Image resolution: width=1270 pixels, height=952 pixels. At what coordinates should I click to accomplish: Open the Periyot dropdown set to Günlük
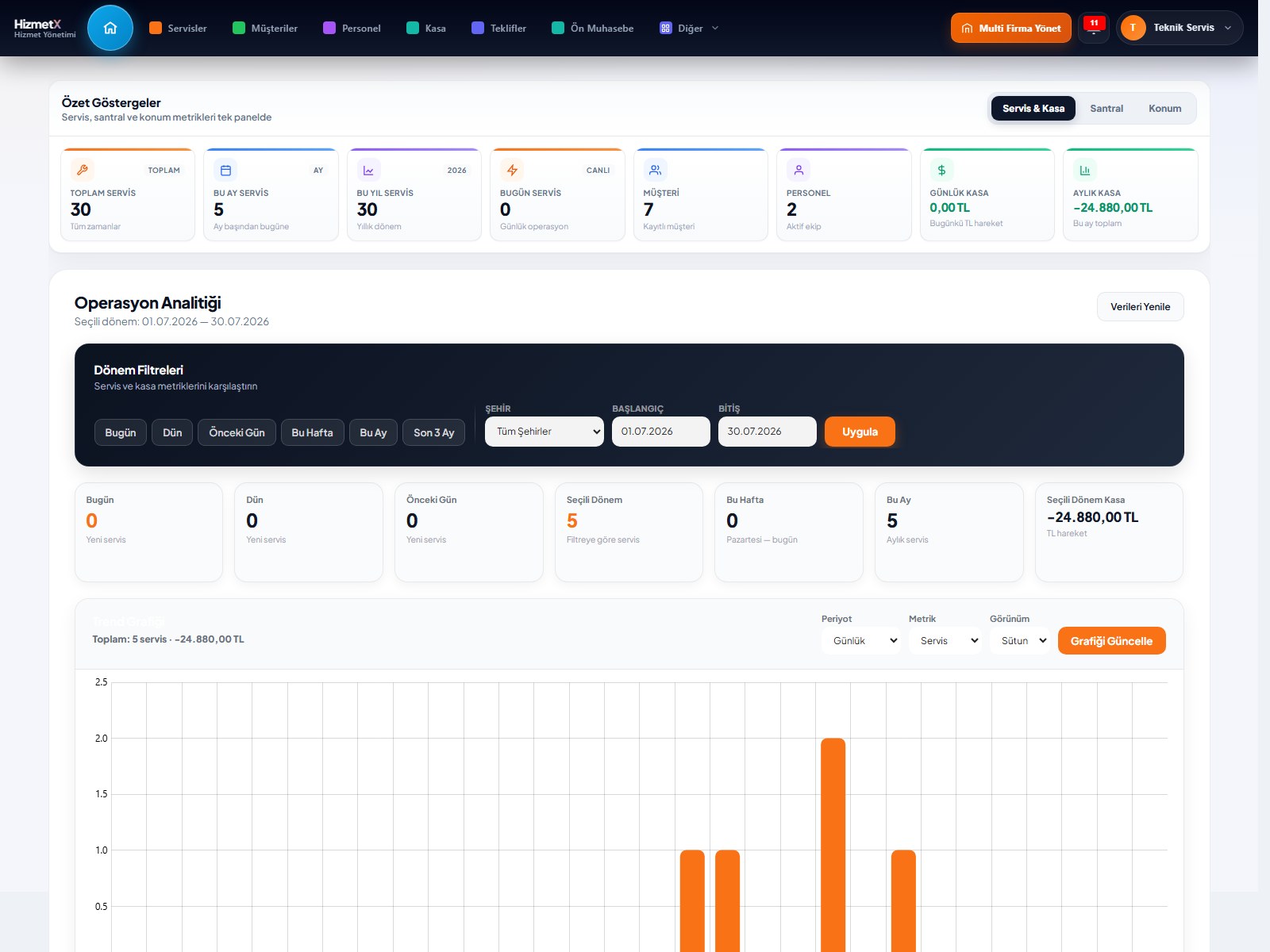[861, 641]
